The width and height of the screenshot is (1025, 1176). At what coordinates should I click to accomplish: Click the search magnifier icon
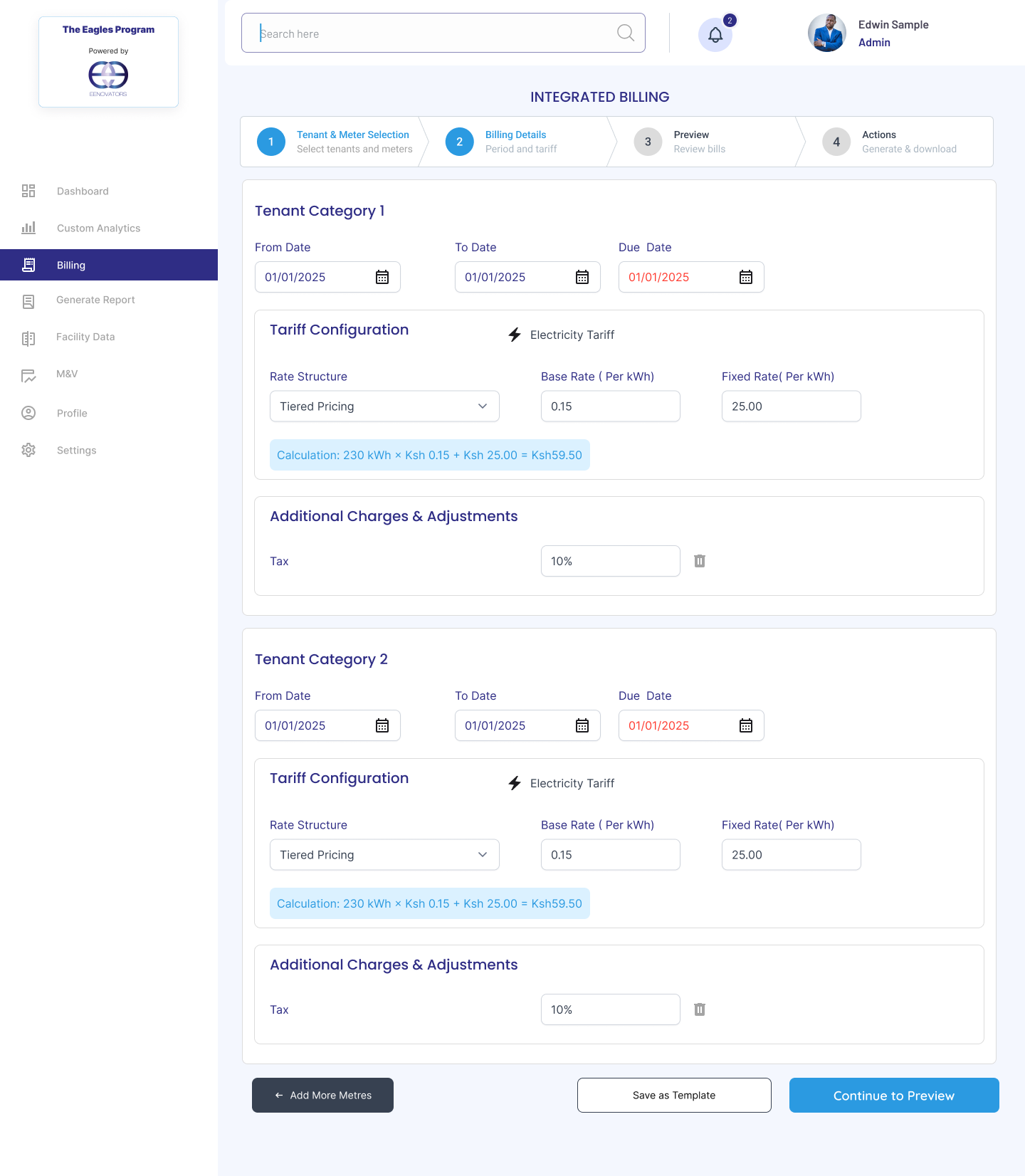pyautogui.click(x=626, y=33)
